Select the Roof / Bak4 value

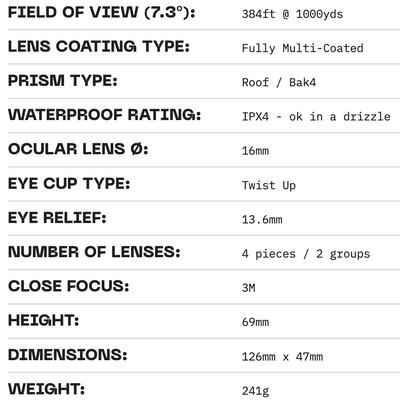pos(279,82)
